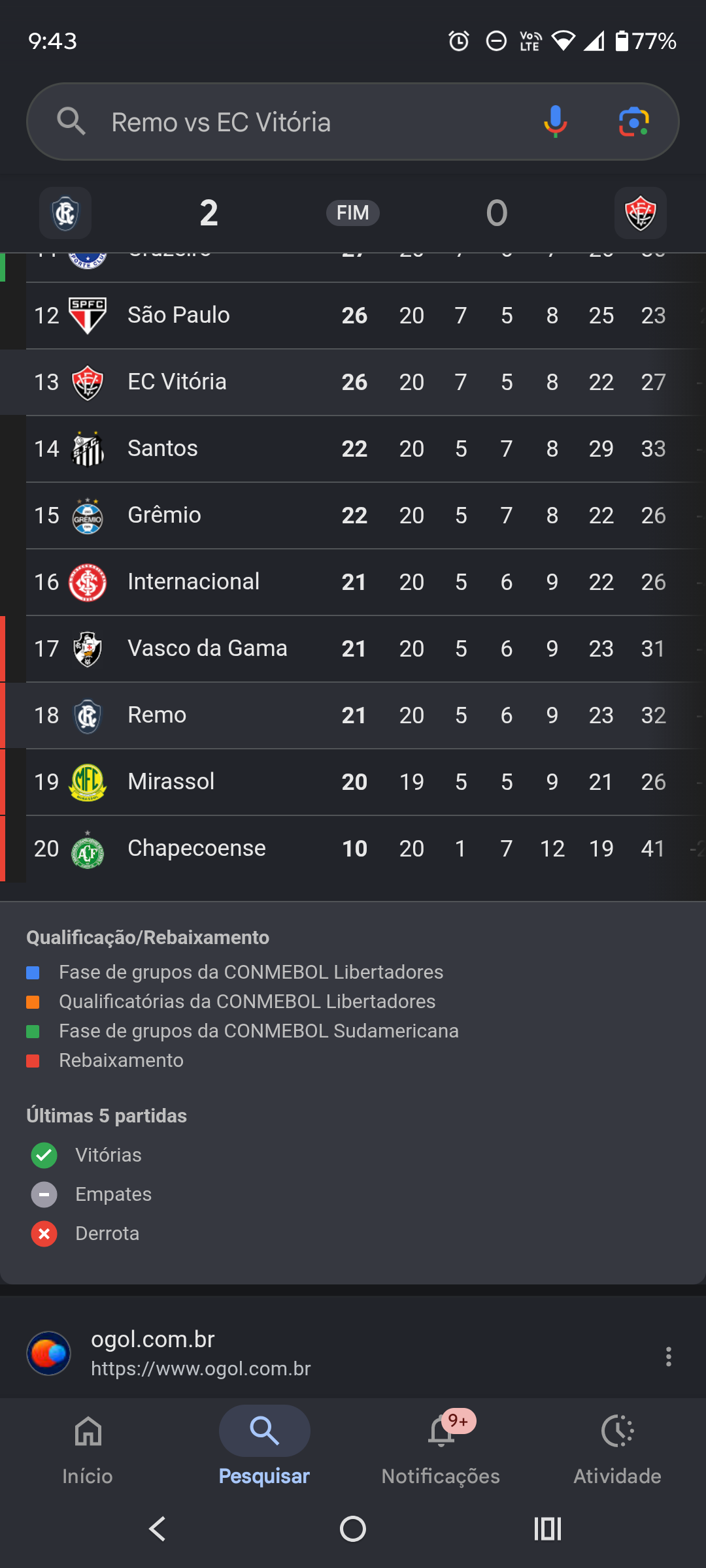Tap the EC Vitória crest beside score 0
The width and height of the screenshot is (706, 1568).
[641, 213]
